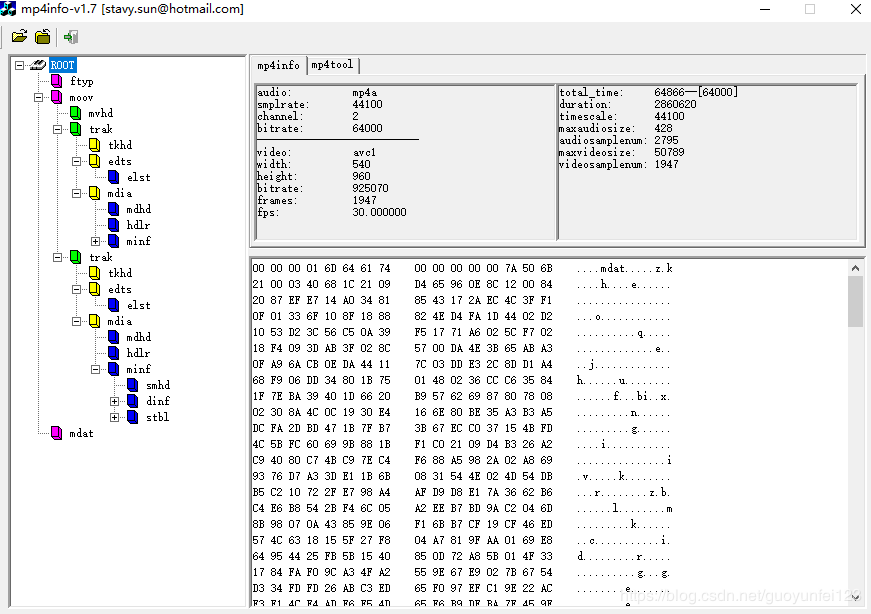Select the dinf tree item label
The width and height of the screenshot is (871, 614).
[x=158, y=401]
